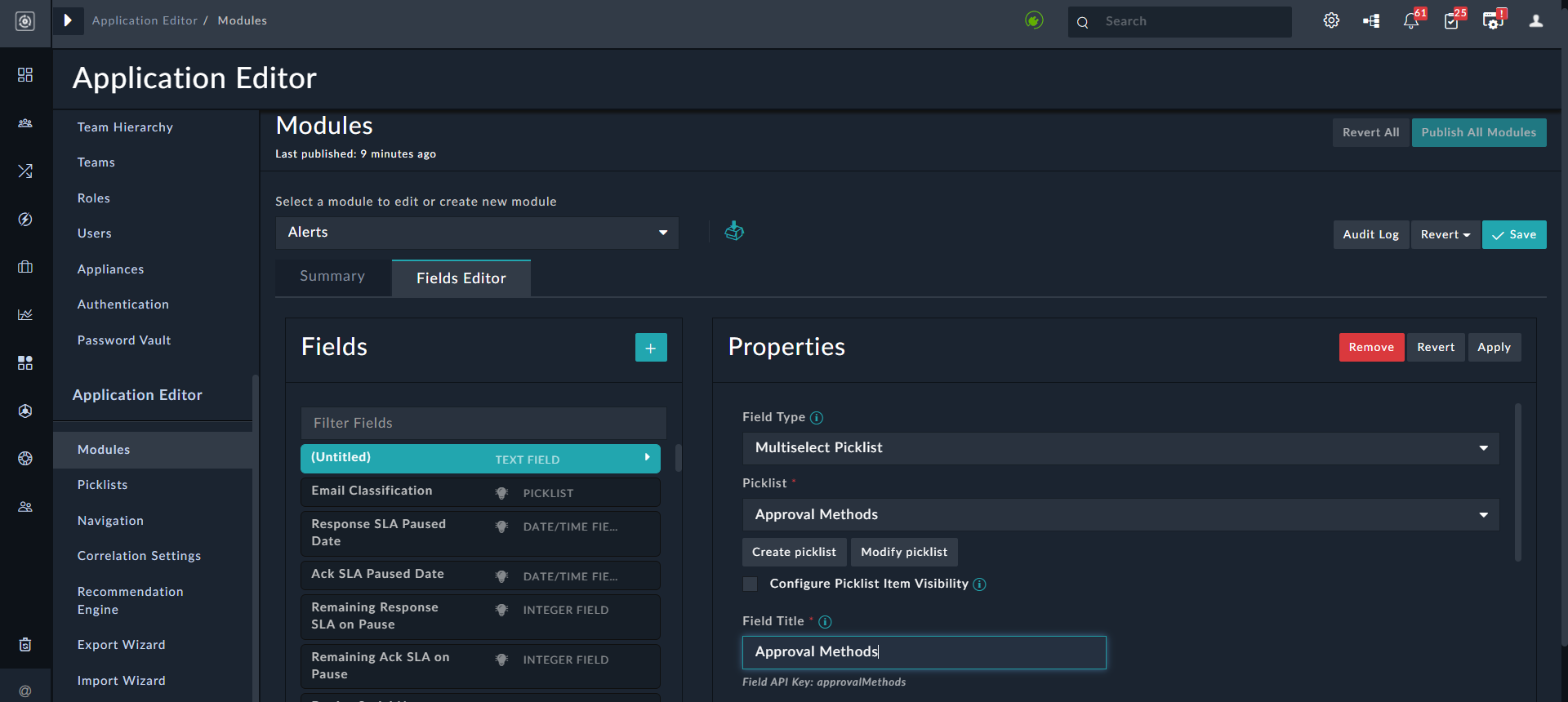Focus the top Search box
This screenshot has height=702, width=1568.
[x=1180, y=22]
